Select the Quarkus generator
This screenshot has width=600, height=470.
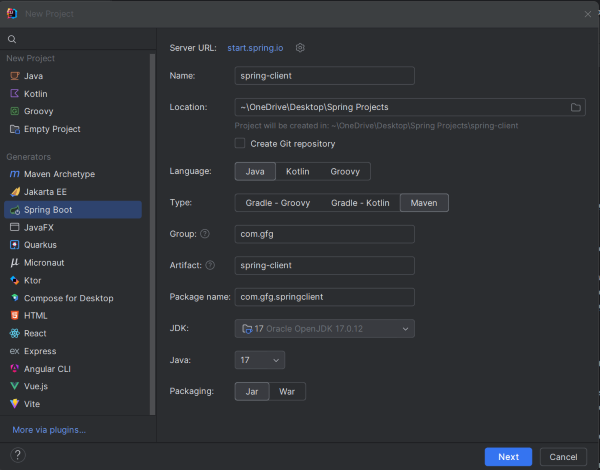click(x=40, y=245)
